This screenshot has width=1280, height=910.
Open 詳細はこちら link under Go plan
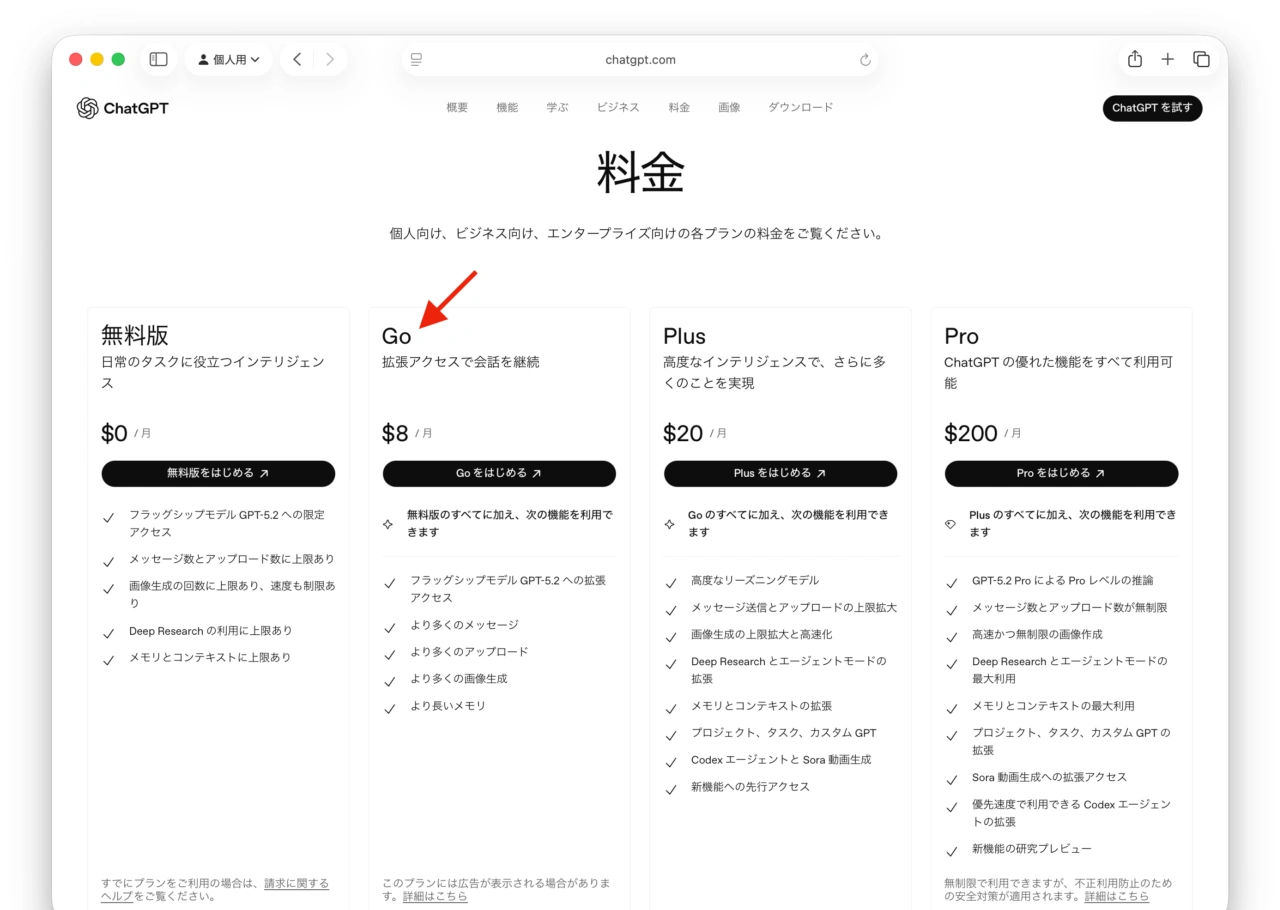click(x=435, y=897)
